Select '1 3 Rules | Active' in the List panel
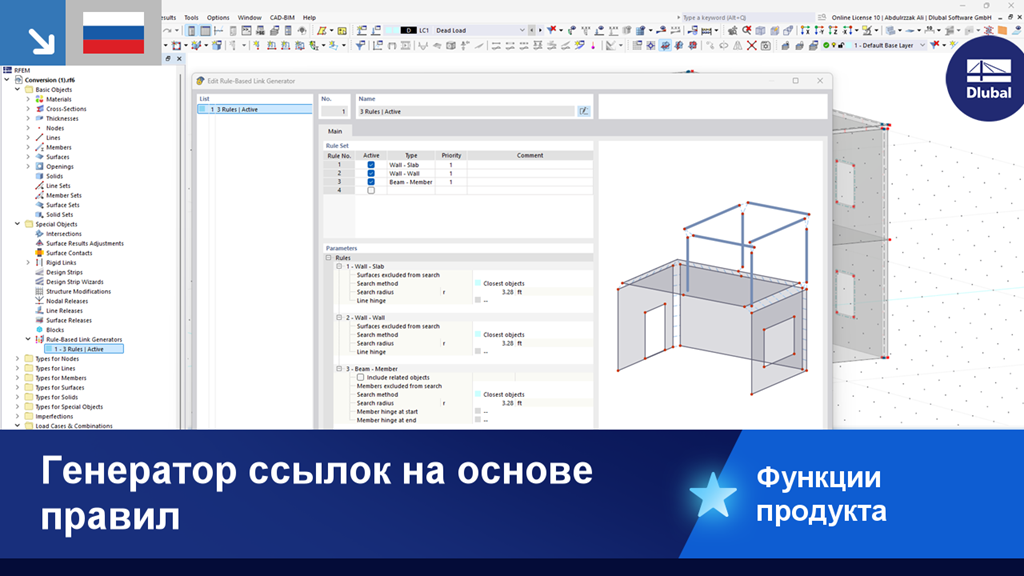 tap(255, 110)
